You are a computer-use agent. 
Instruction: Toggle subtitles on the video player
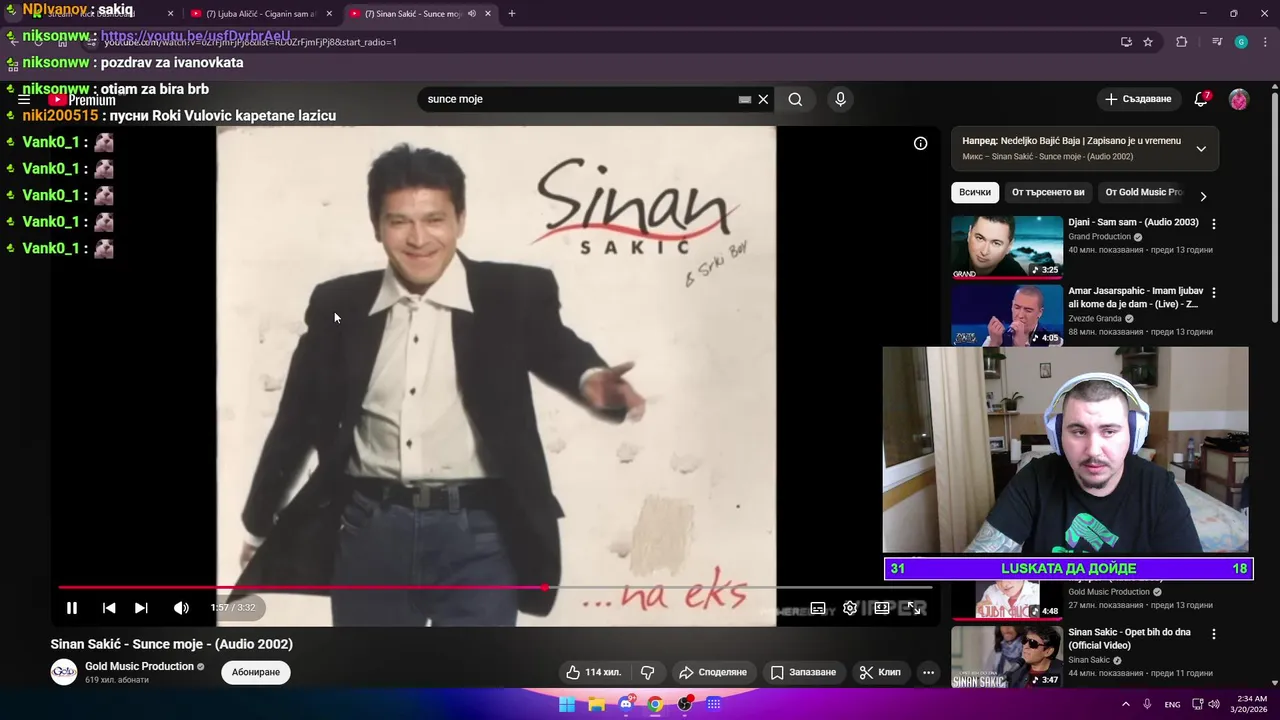point(818,608)
